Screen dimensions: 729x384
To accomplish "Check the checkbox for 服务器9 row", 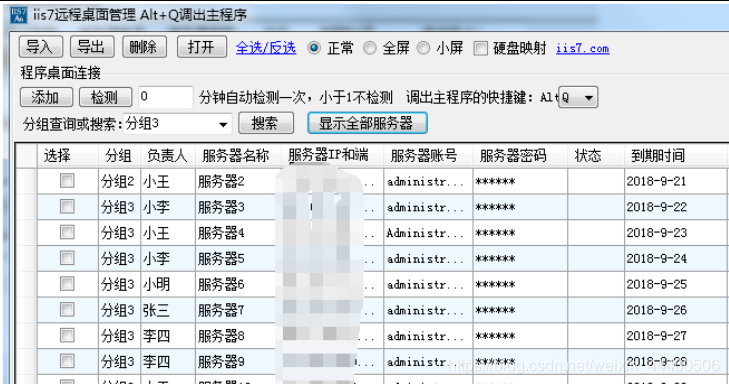I will pyautogui.click(x=67, y=361).
